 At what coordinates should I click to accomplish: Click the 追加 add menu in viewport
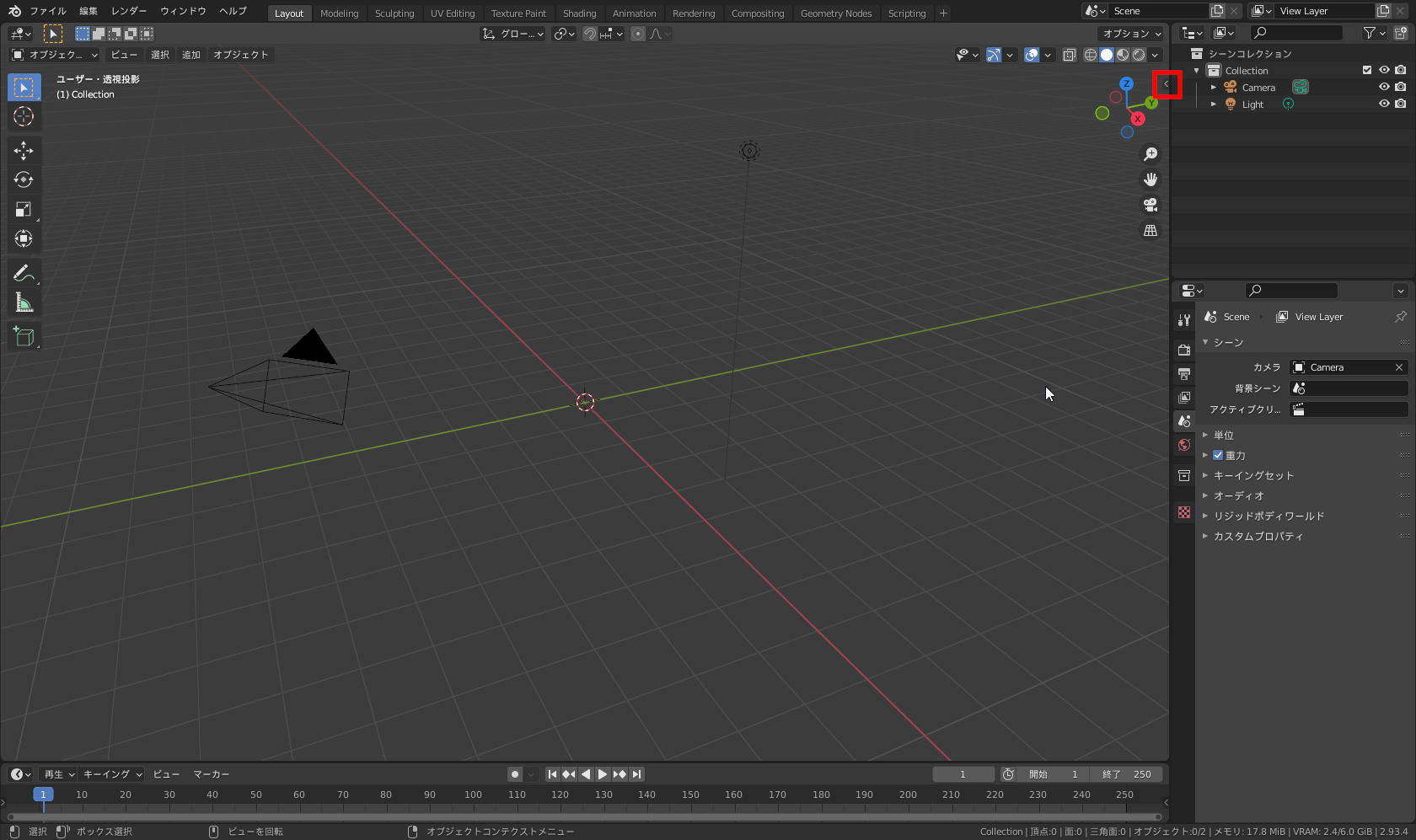[191, 55]
